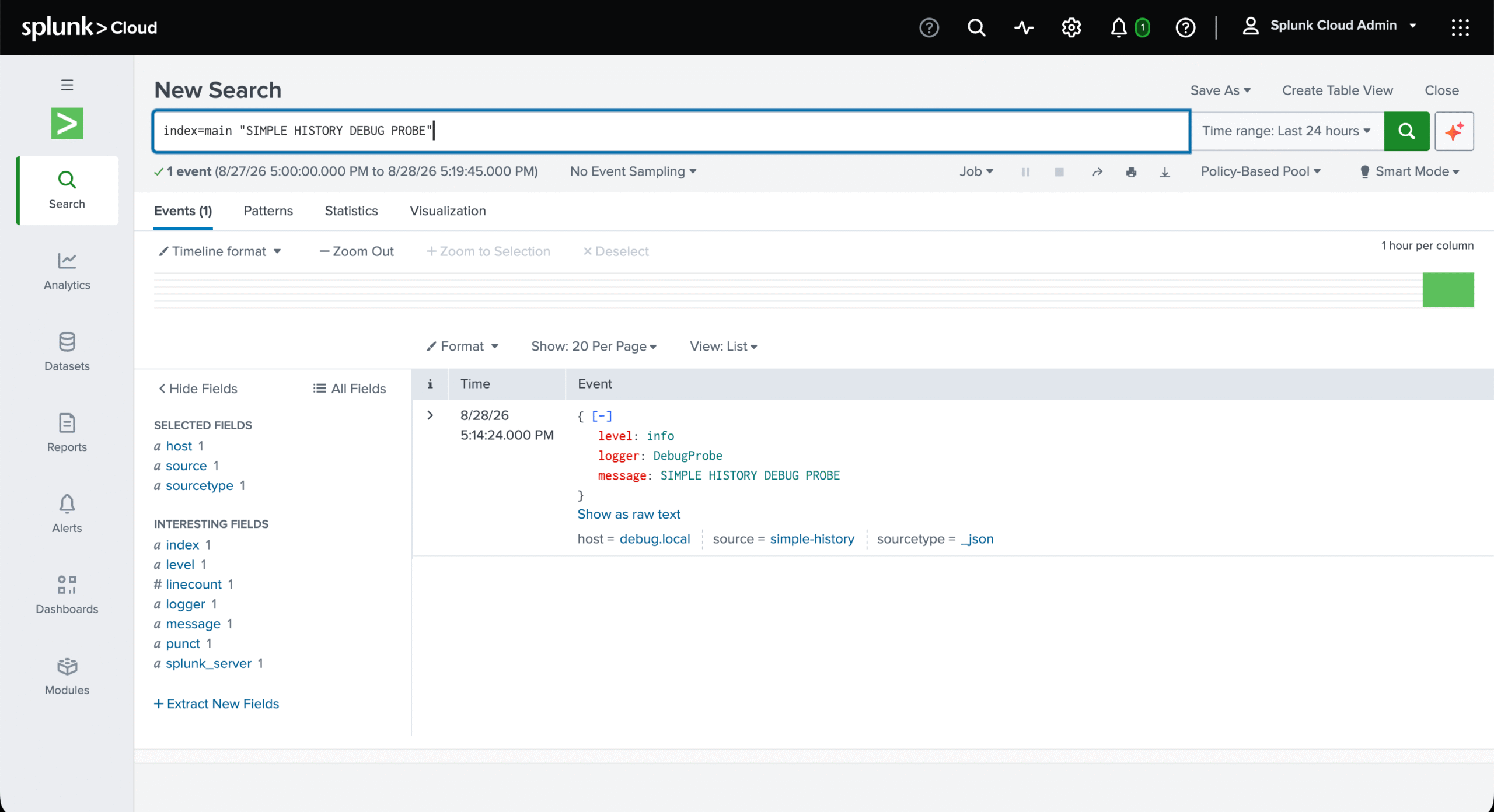Export results with download icon
Image resolution: width=1494 pixels, height=812 pixels.
point(1165,172)
